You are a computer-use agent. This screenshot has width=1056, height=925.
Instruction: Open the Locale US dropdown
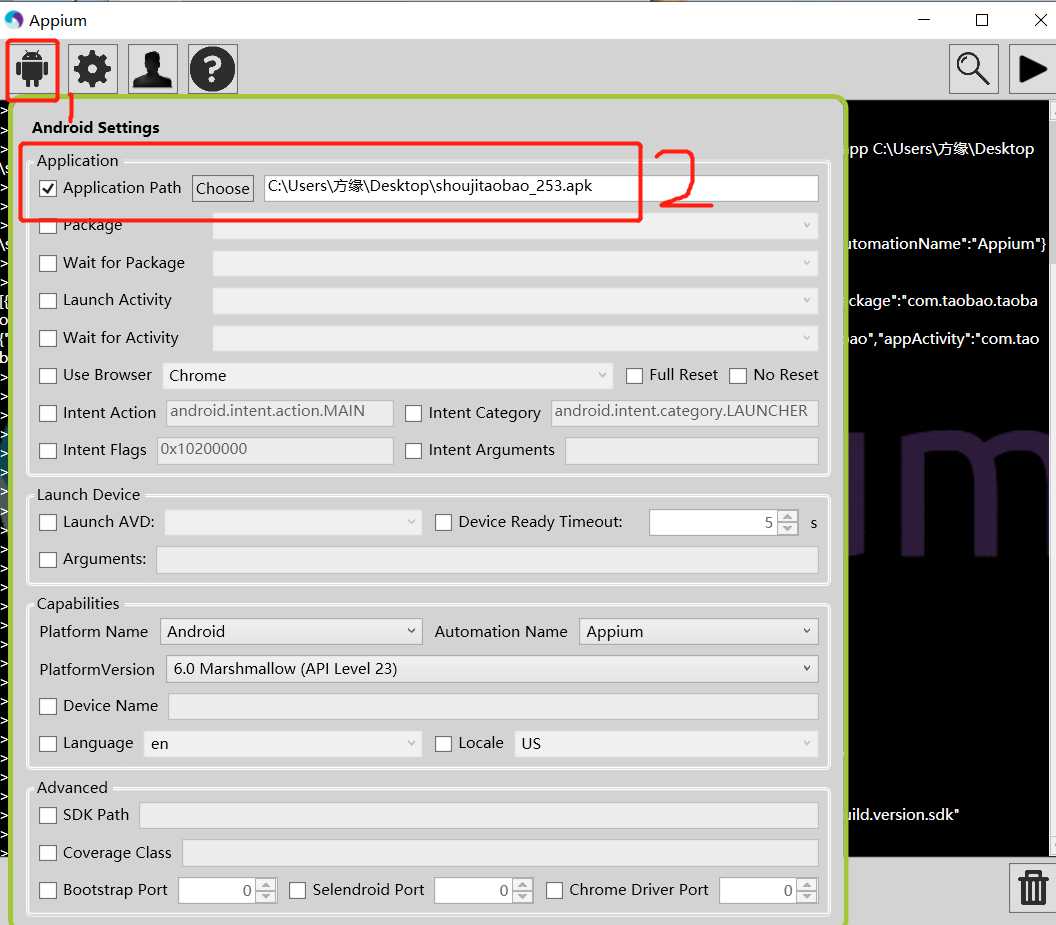[x=666, y=744]
